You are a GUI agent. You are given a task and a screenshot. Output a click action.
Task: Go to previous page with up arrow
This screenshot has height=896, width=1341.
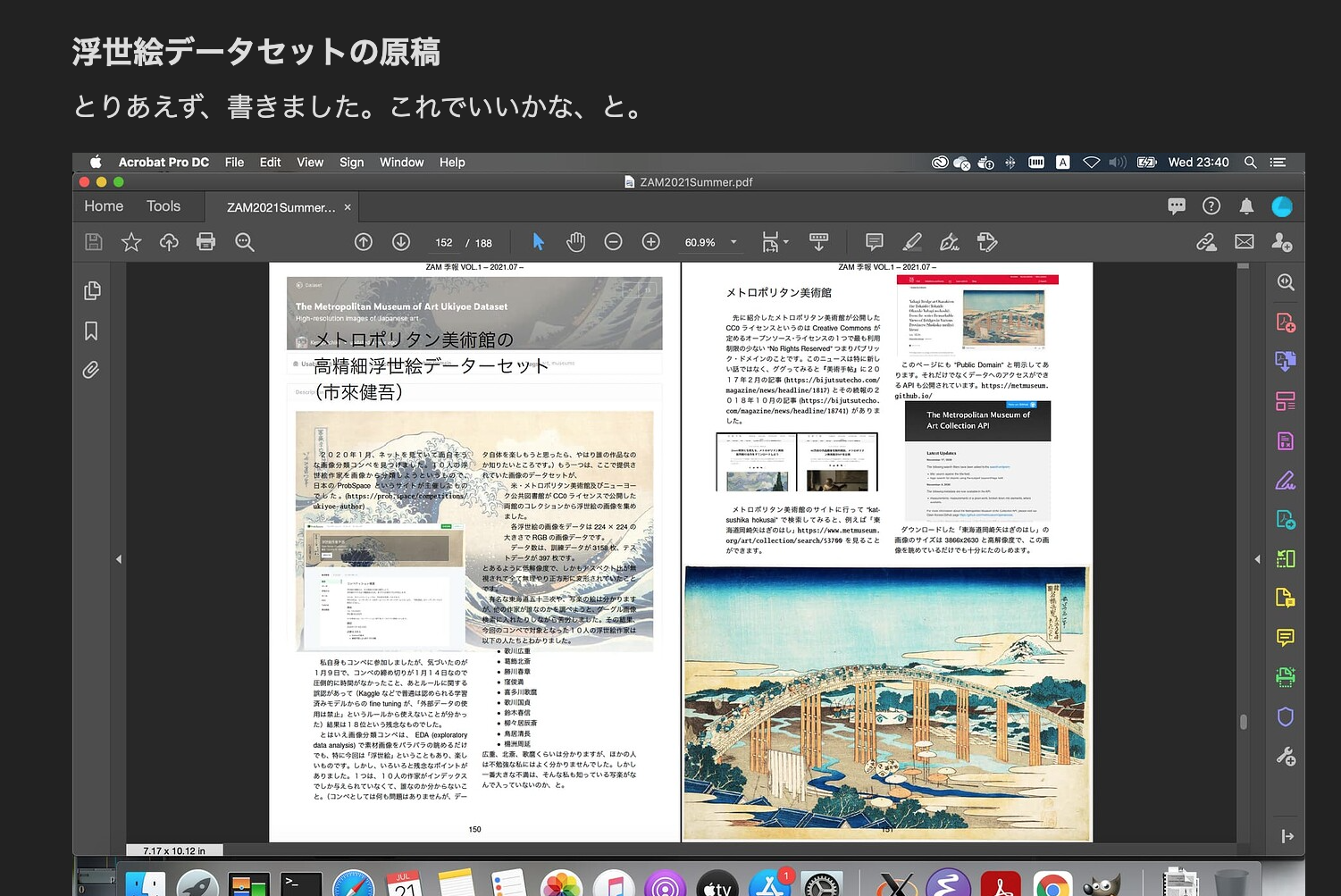pyautogui.click(x=364, y=242)
